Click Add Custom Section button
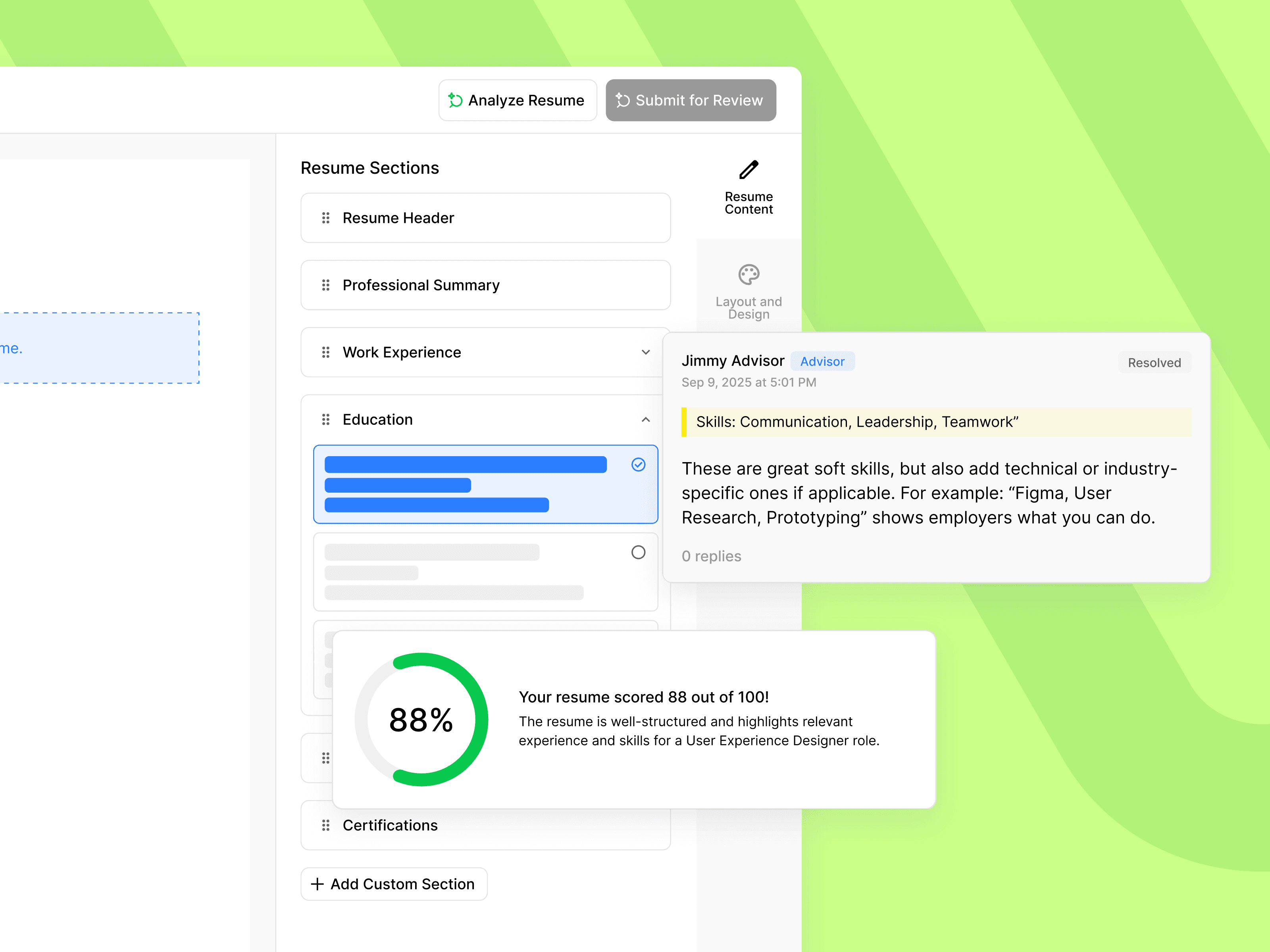This screenshot has width=1270, height=952. 394,884
